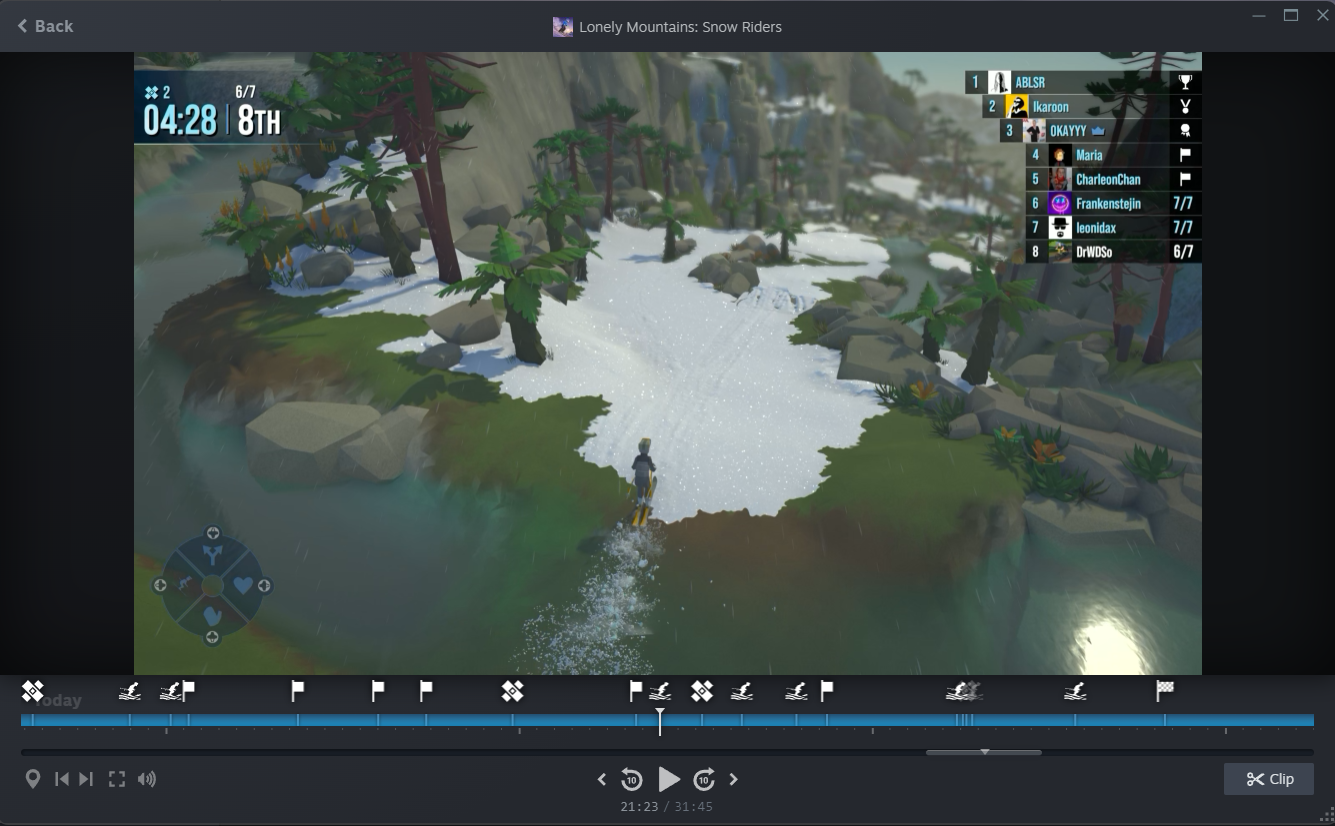This screenshot has width=1335, height=826.
Task: Add a marker with the pin icon
Action: pyautogui.click(x=33, y=779)
